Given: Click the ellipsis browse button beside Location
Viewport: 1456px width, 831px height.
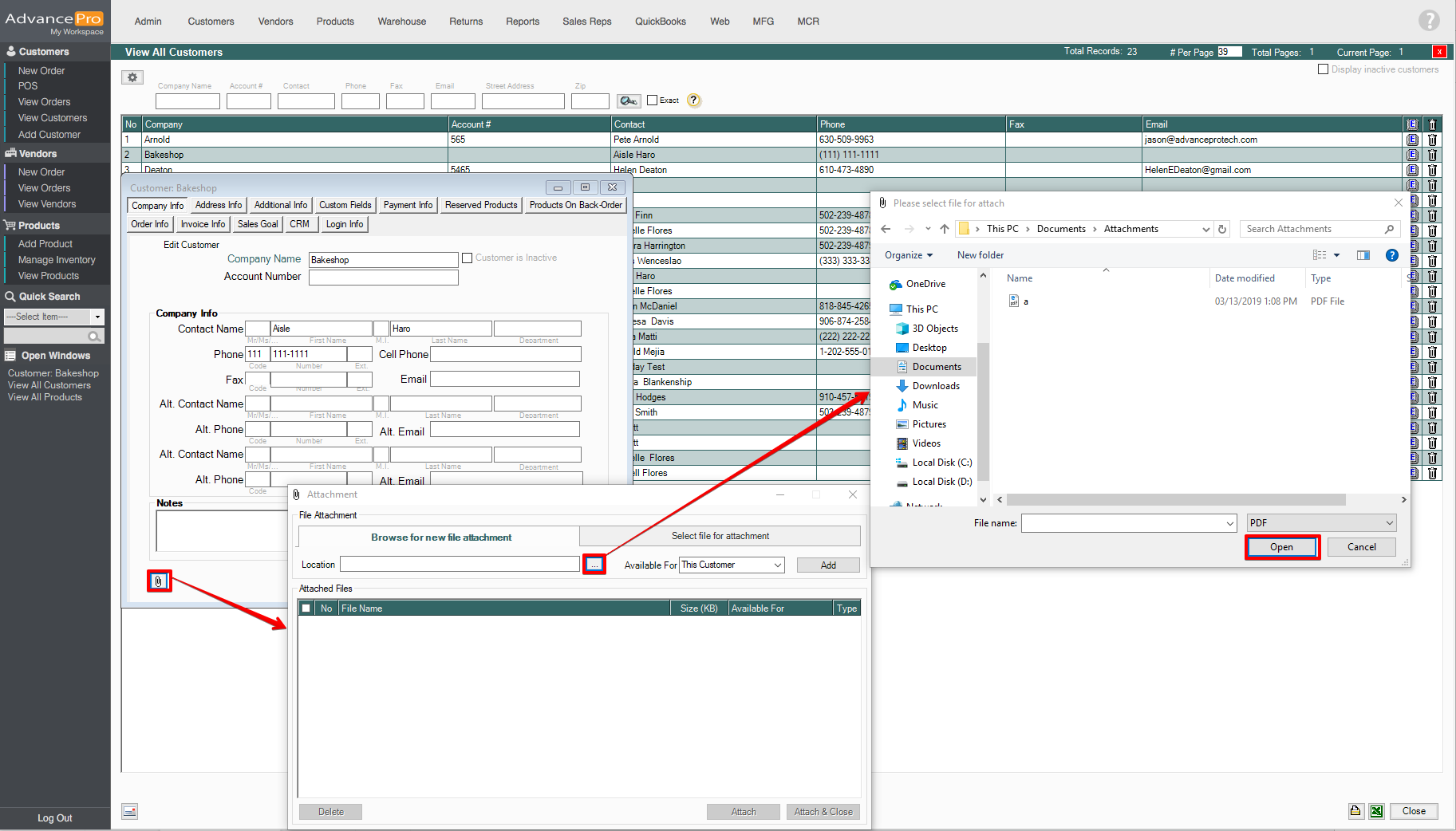Looking at the screenshot, I should click(594, 565).
